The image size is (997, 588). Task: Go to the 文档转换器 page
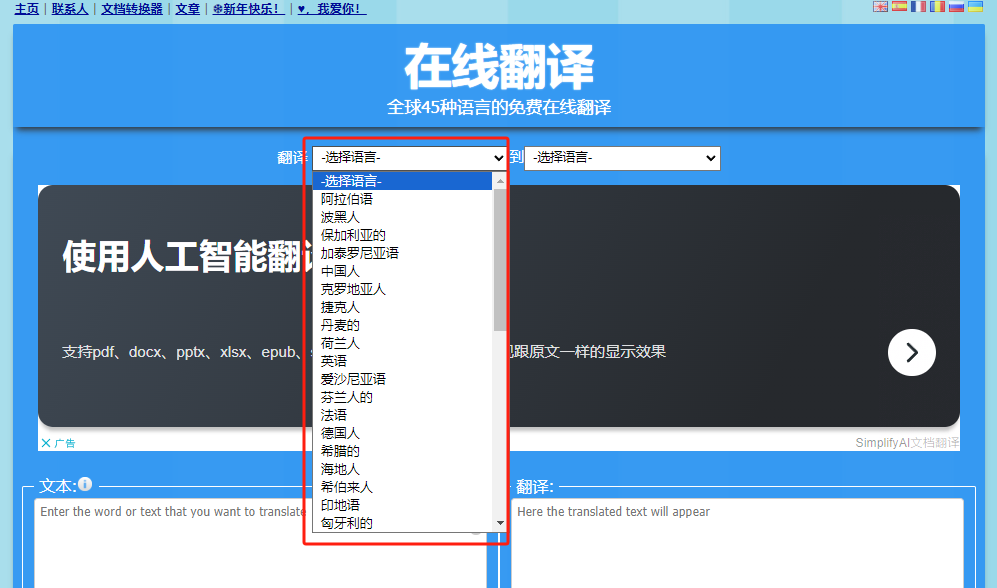point(132,9)
